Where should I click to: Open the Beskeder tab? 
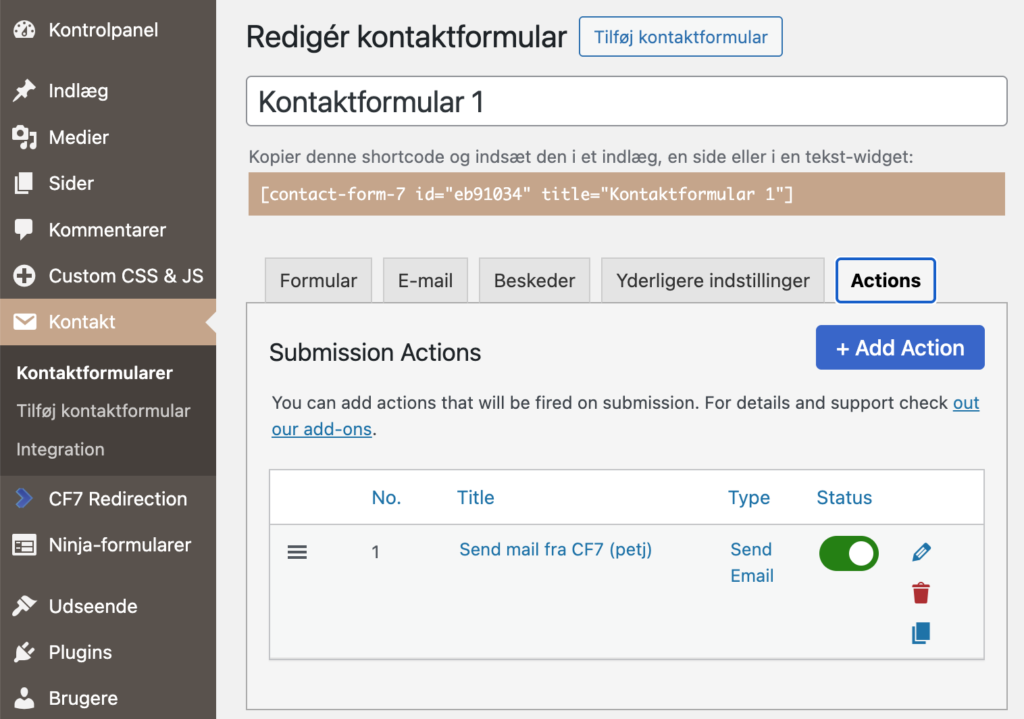[x=534, y=281]
